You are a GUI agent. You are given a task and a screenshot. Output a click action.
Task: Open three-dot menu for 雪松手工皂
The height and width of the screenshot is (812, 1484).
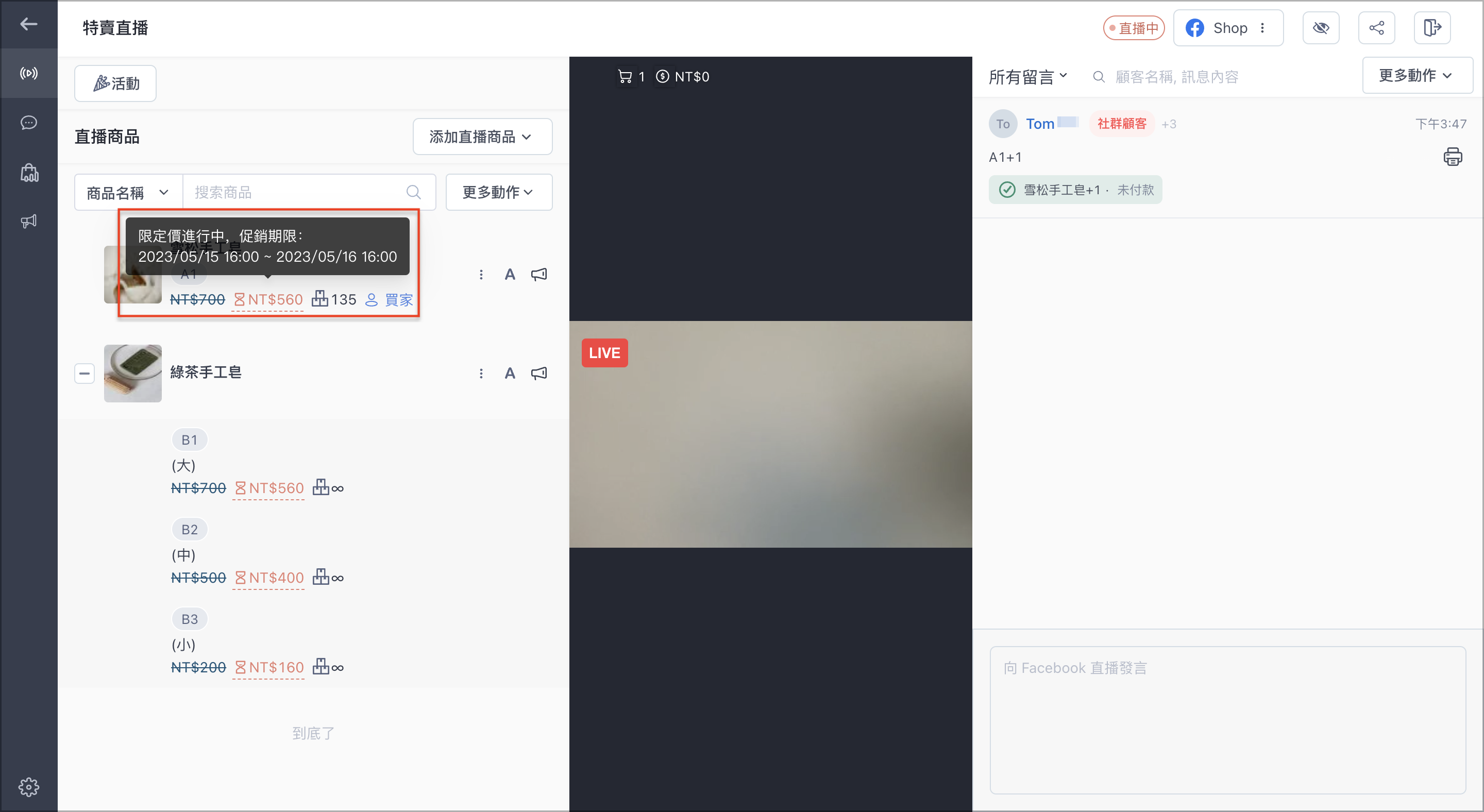pyautogui.click(x=481, y=275)
